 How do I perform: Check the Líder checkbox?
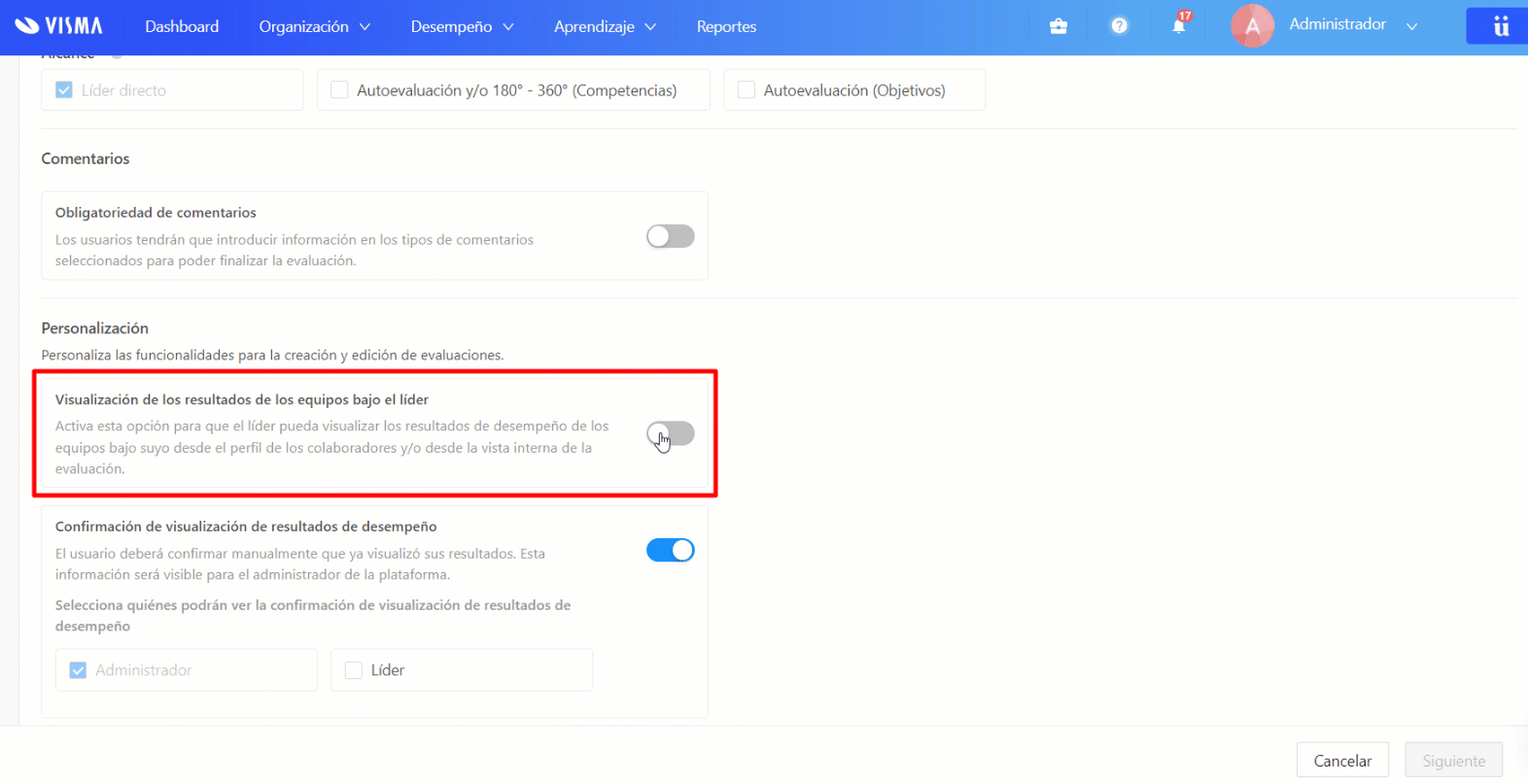[354, 670]
